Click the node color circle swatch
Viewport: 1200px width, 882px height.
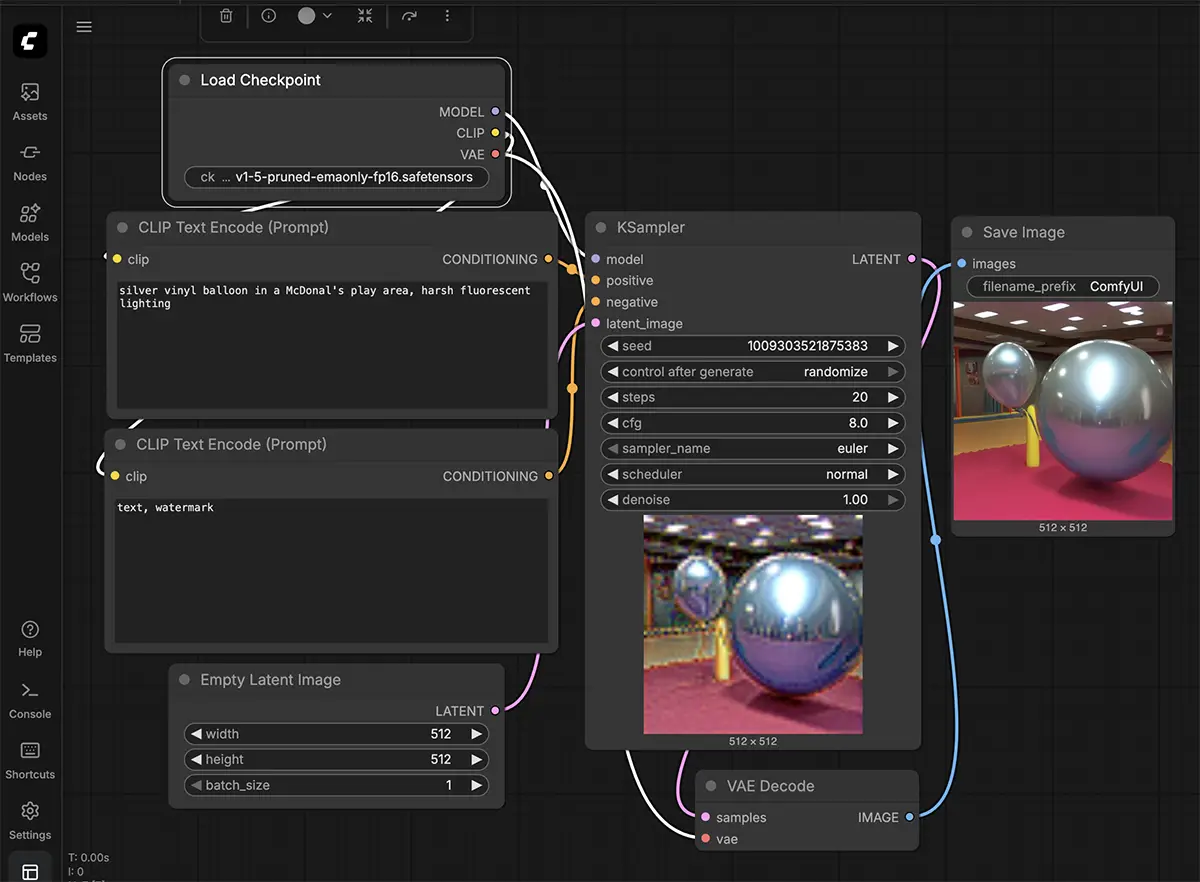point(307,16)
